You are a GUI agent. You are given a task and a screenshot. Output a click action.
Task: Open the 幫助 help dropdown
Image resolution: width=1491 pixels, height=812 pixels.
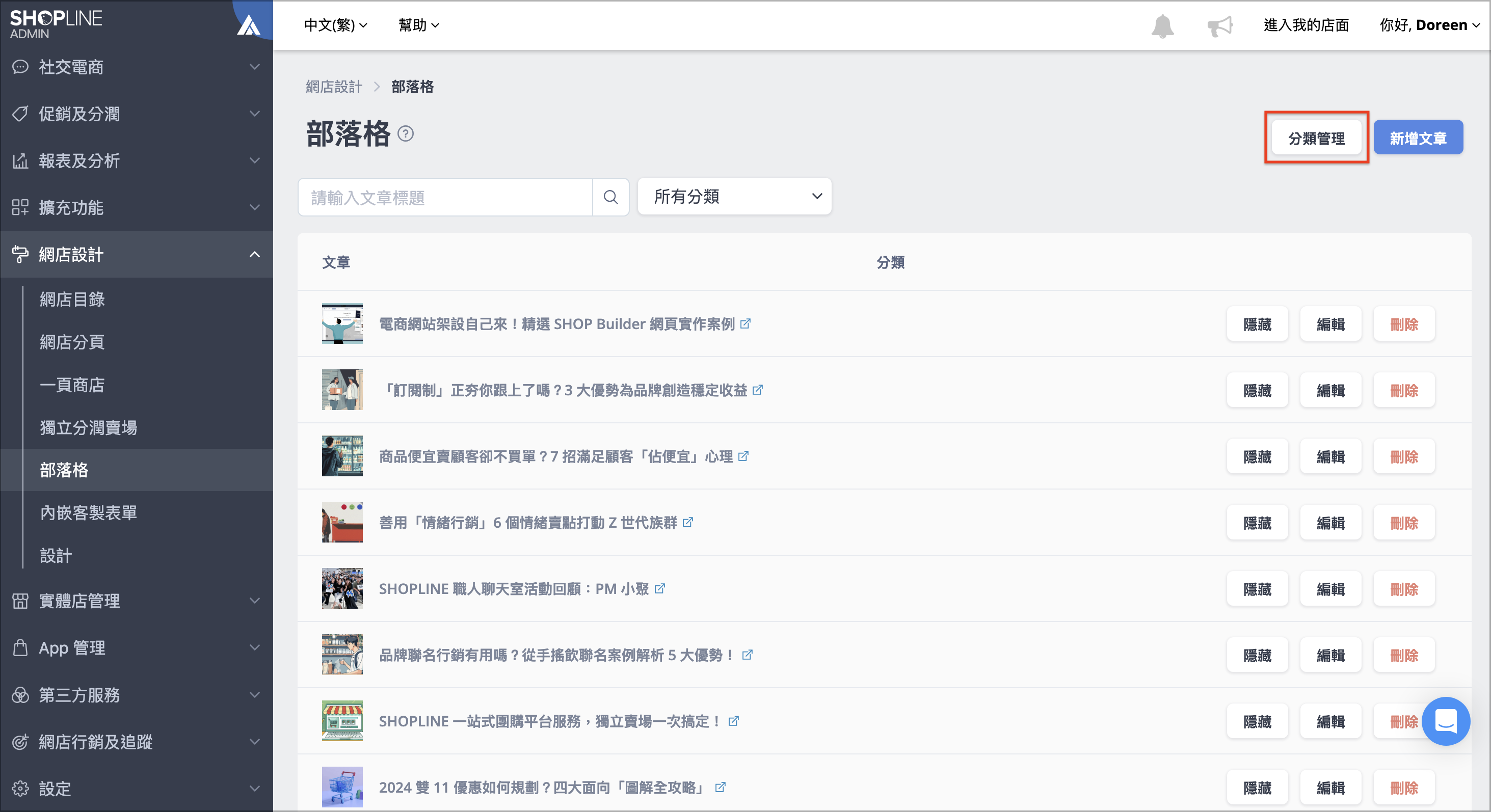418,25
